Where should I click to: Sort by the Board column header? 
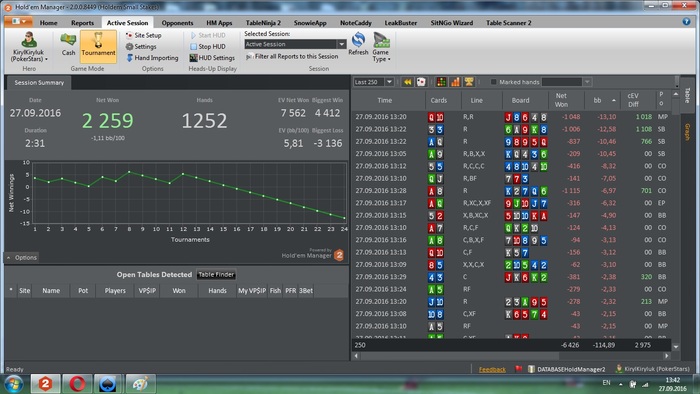point(521,100)
